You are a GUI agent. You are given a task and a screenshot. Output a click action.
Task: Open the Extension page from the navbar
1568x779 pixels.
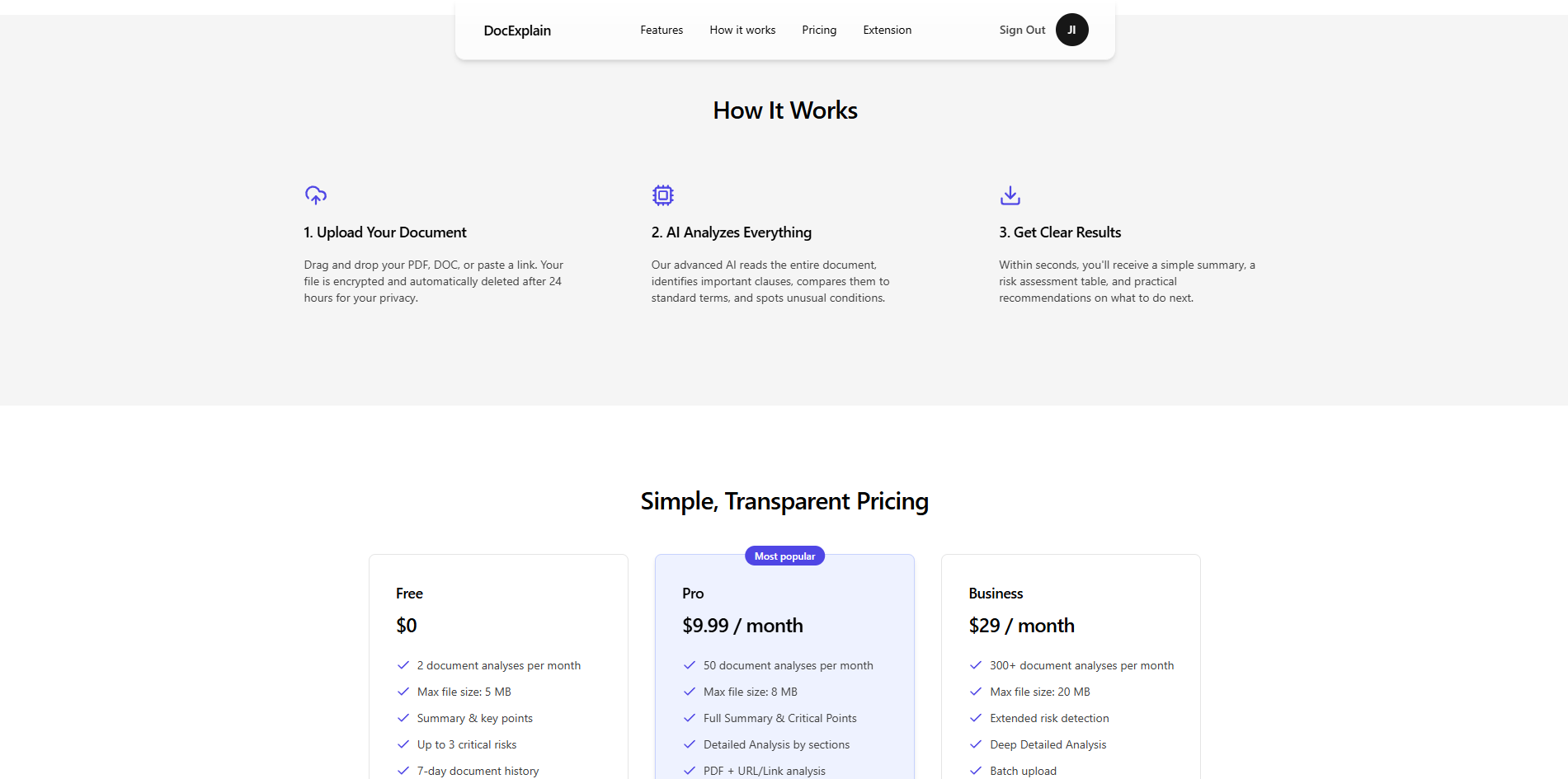coord(887,30)
